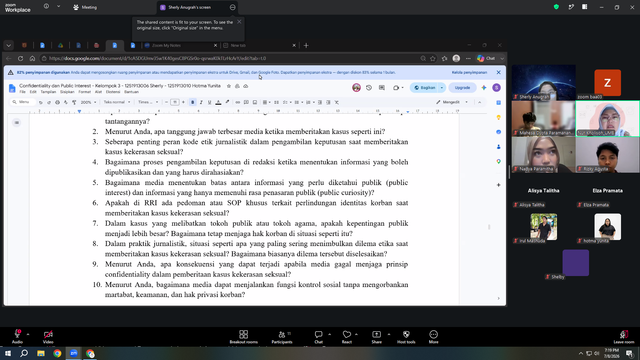Click the green encryption shield icon
The image size is (640, 360).
click(556, 7)
